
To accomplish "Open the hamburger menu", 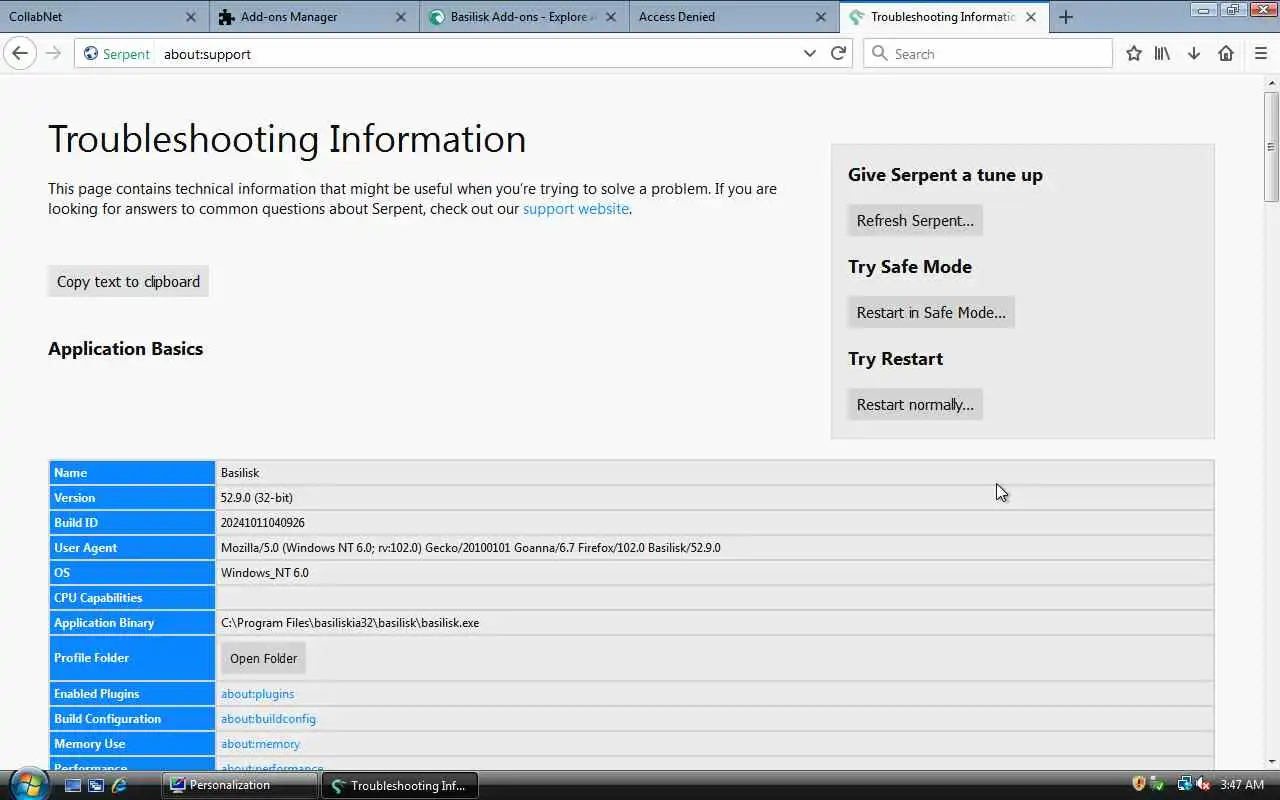I will tap(1260, 53).
